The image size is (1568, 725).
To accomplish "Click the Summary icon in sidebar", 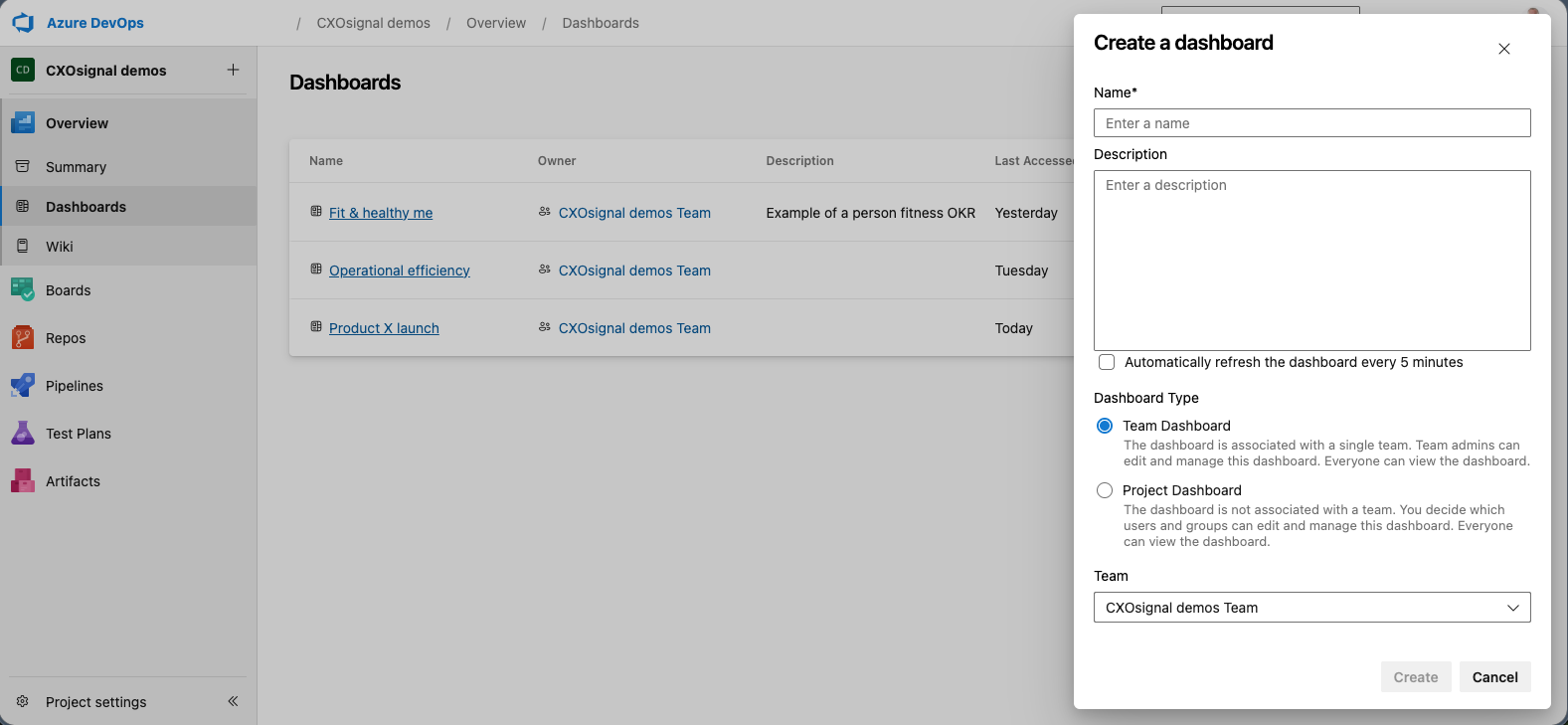I will [x=23, y=166].
